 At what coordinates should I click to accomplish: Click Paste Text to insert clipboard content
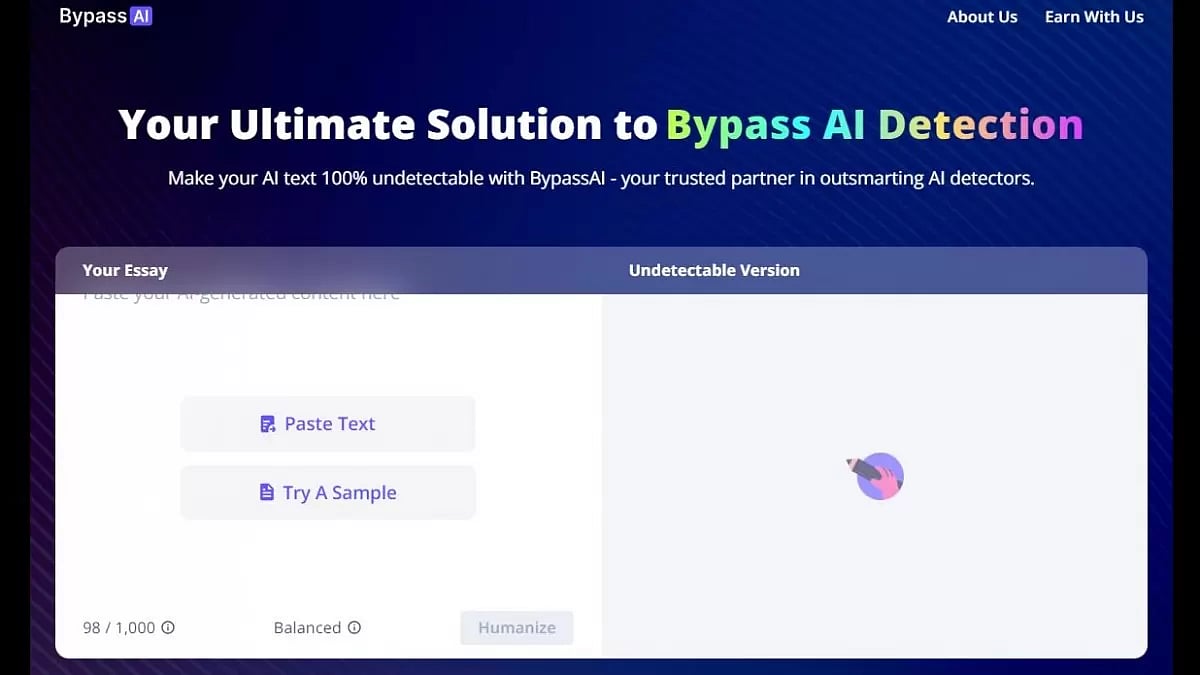[328, 424]
